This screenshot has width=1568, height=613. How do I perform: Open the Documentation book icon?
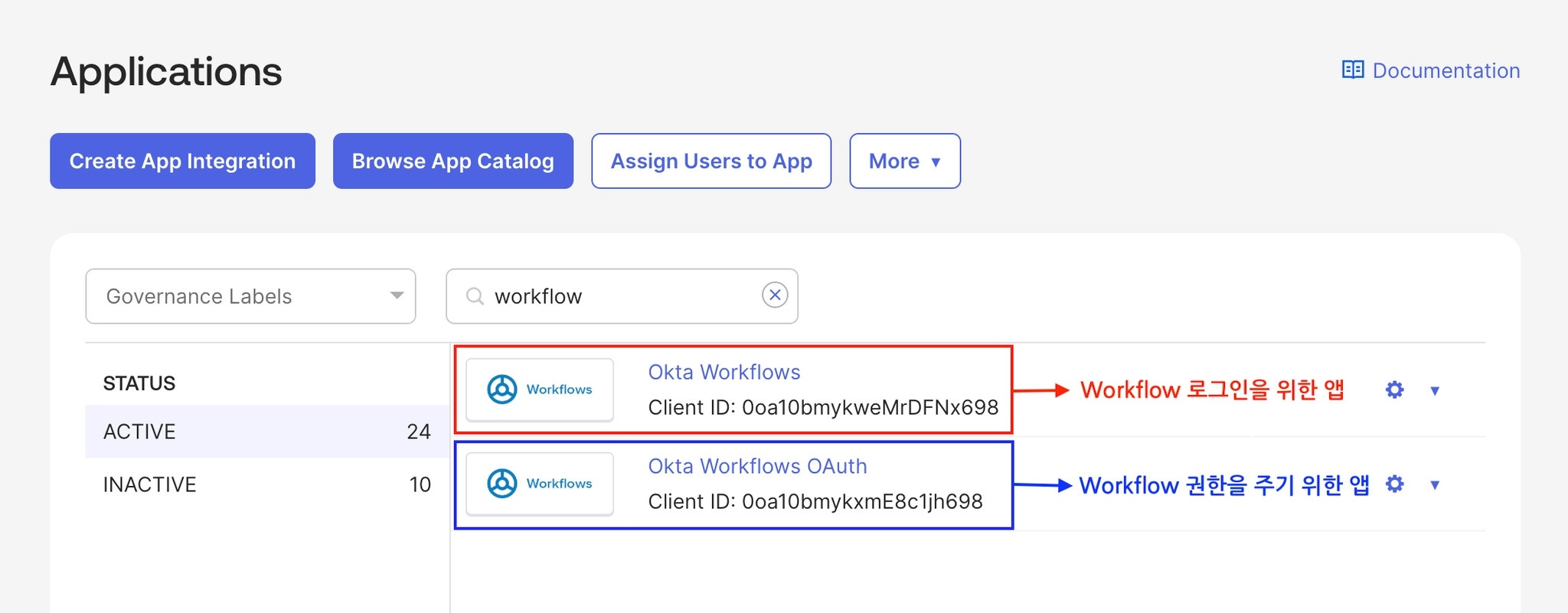coord(1353,70)
